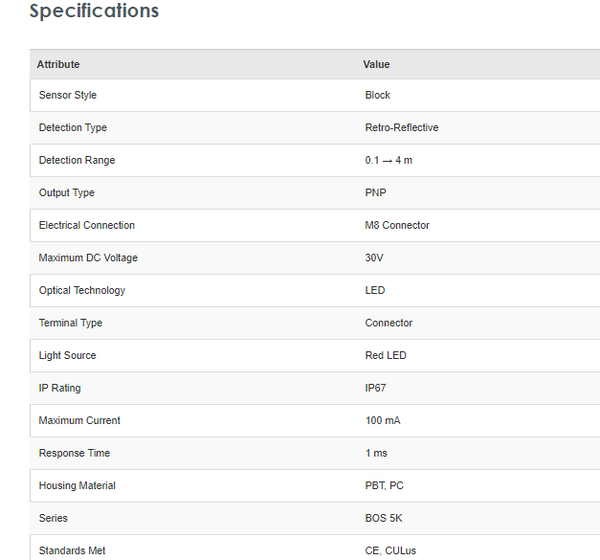Click the PBT, PC housing material value

[386, 486]
